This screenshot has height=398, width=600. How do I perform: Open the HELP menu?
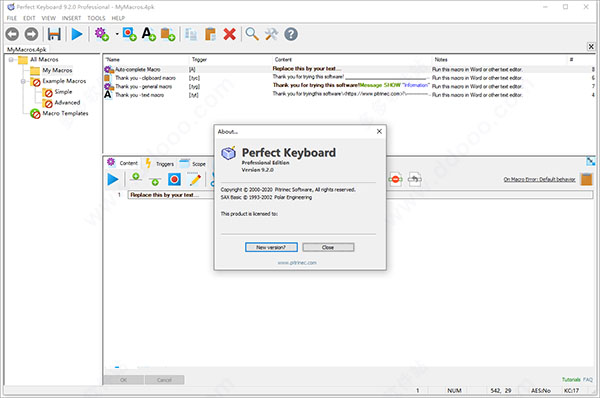118,18
